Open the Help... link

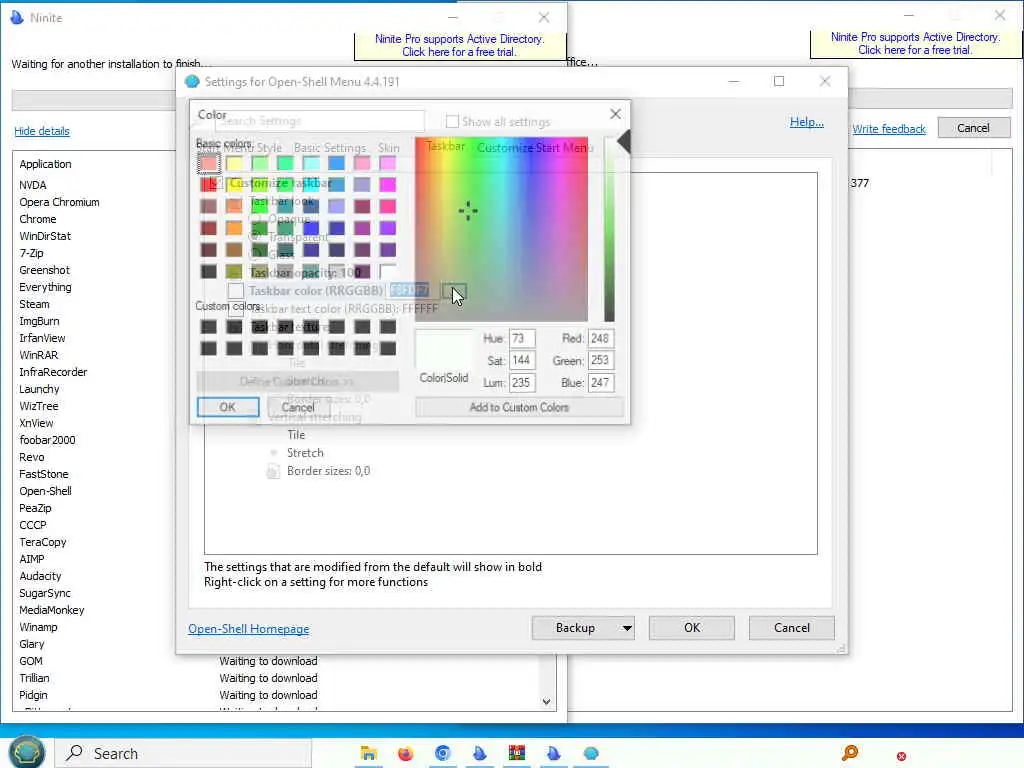pyautogui.click(x=807, y=122)
